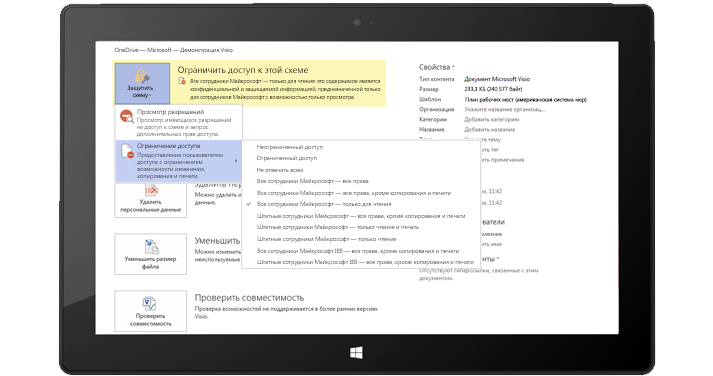Click the Удалить персональные данные icon
Image resolution: width=713 pixels, height=376 pixels.
(151, 191)
